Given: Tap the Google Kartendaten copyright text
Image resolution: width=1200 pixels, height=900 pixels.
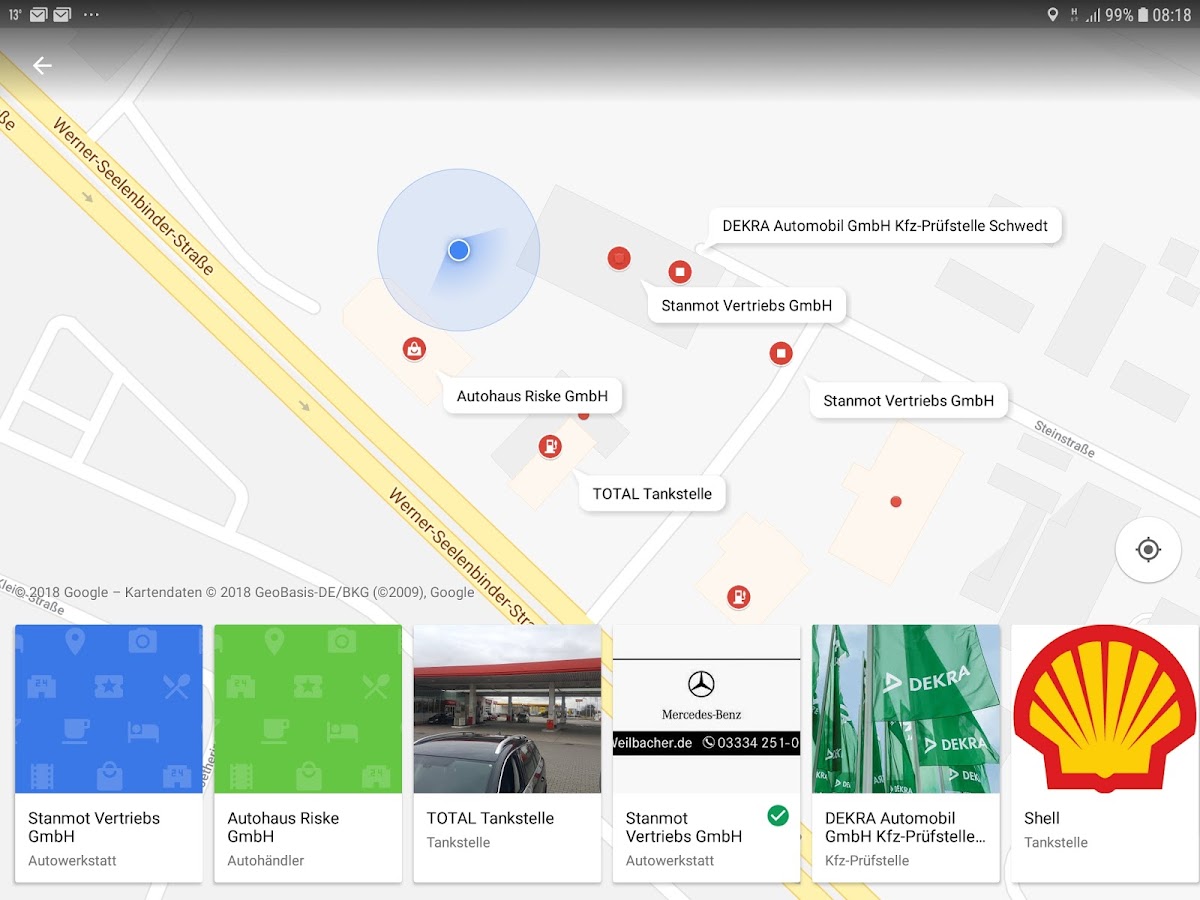Looking at the screenshot, I should point(245,592).
